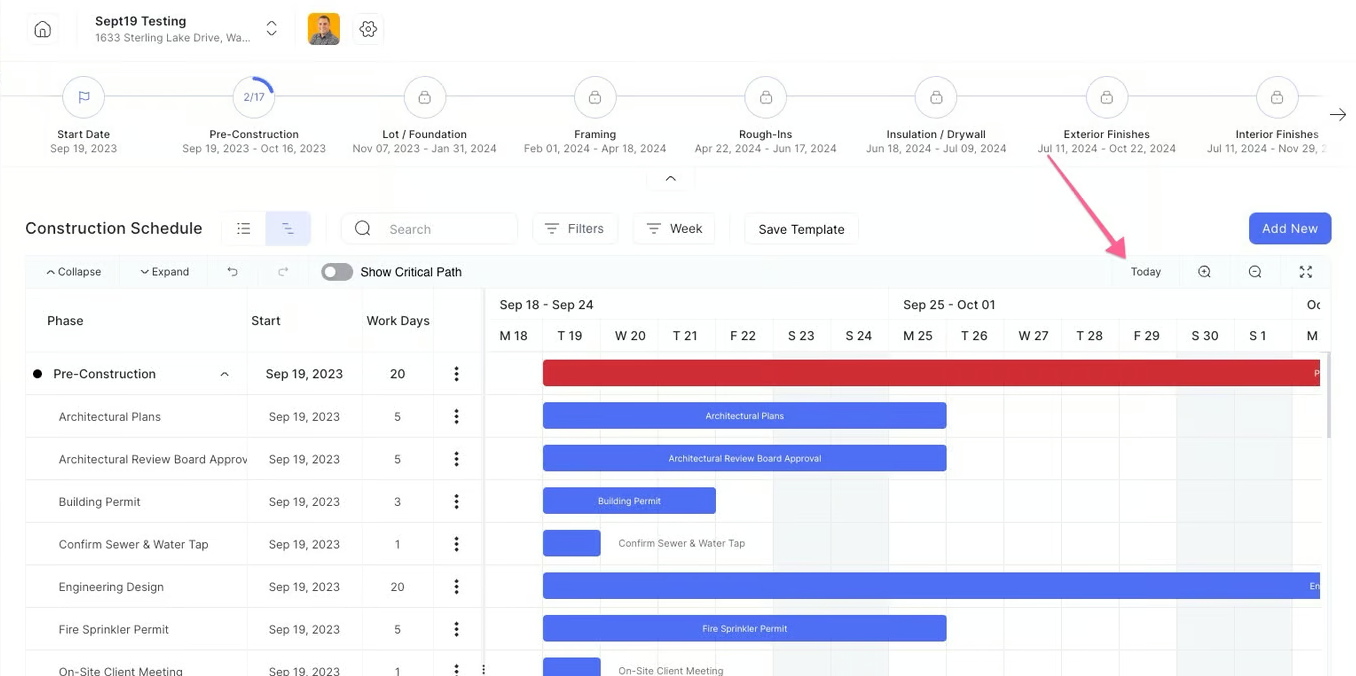1356x676 pixels.
Task: Open project settings gear icon
Action: point(368,29)
